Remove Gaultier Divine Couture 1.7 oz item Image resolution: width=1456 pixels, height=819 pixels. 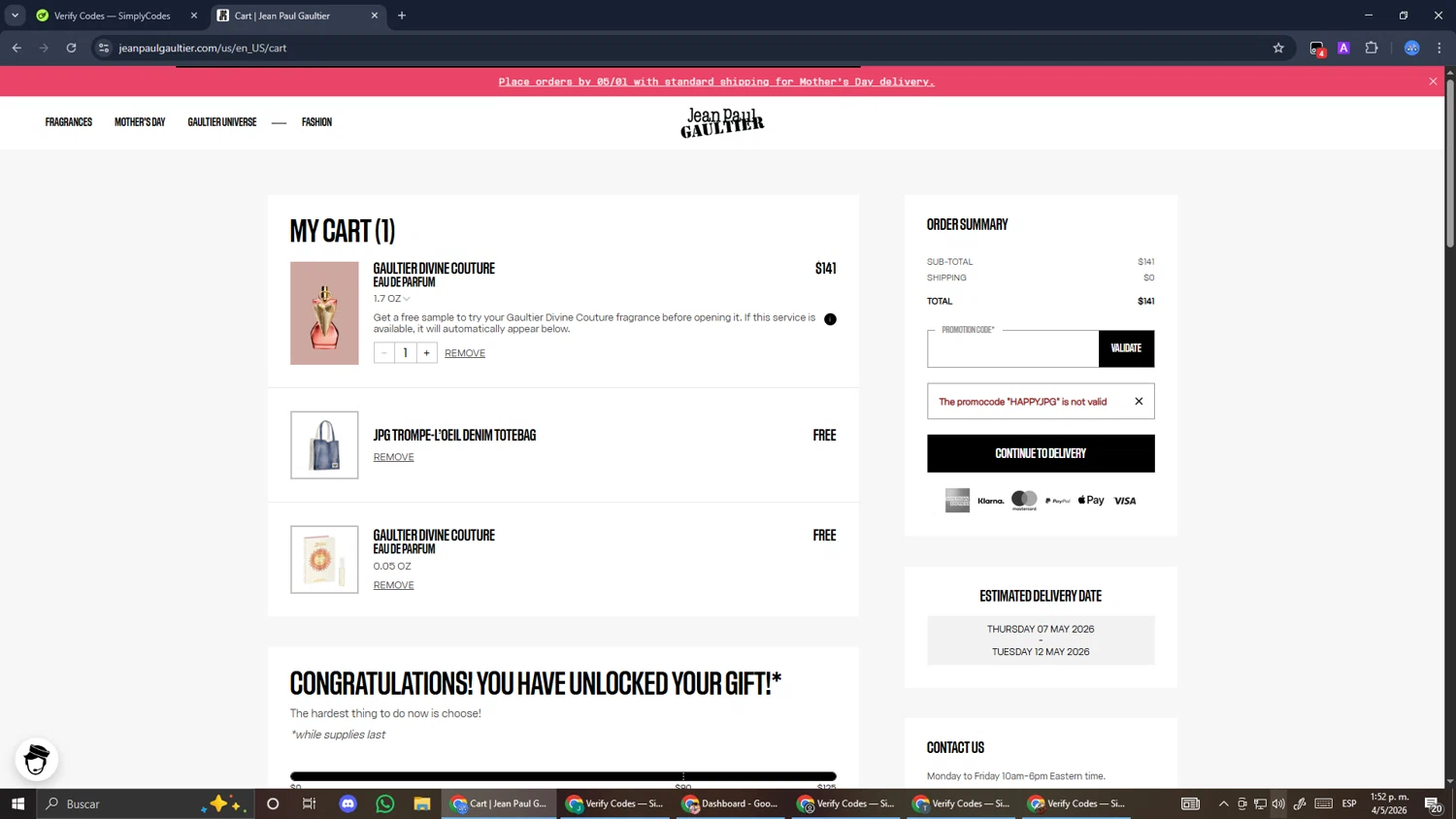tap(465, 353)
